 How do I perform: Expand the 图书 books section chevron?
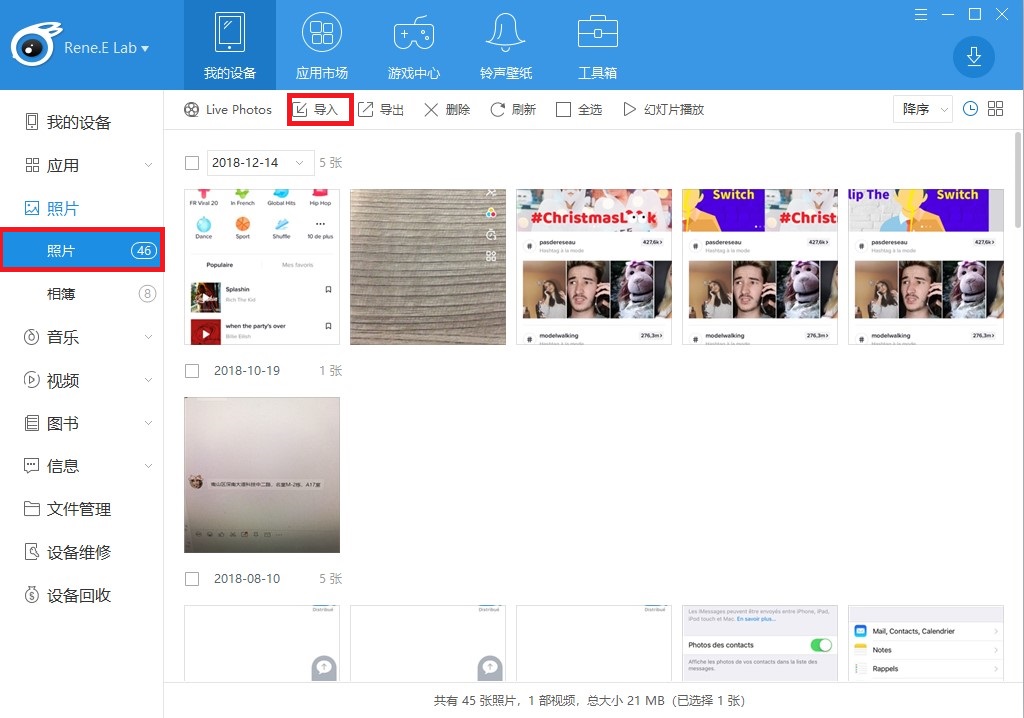[148, 423]
